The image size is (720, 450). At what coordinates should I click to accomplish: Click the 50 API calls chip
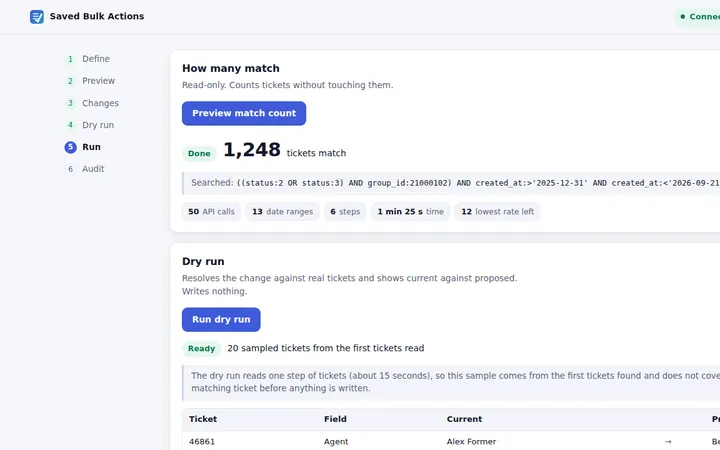(x=211, y=212)
